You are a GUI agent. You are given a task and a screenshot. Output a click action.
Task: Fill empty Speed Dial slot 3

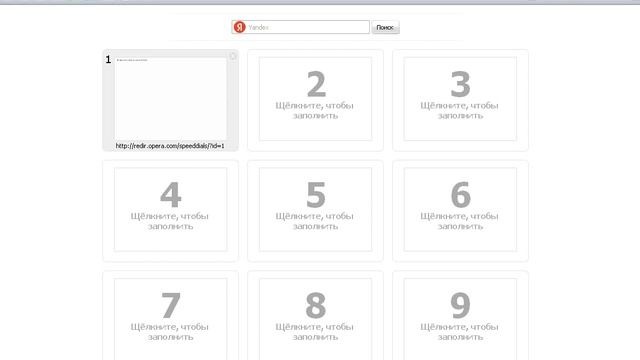(460, 99)
